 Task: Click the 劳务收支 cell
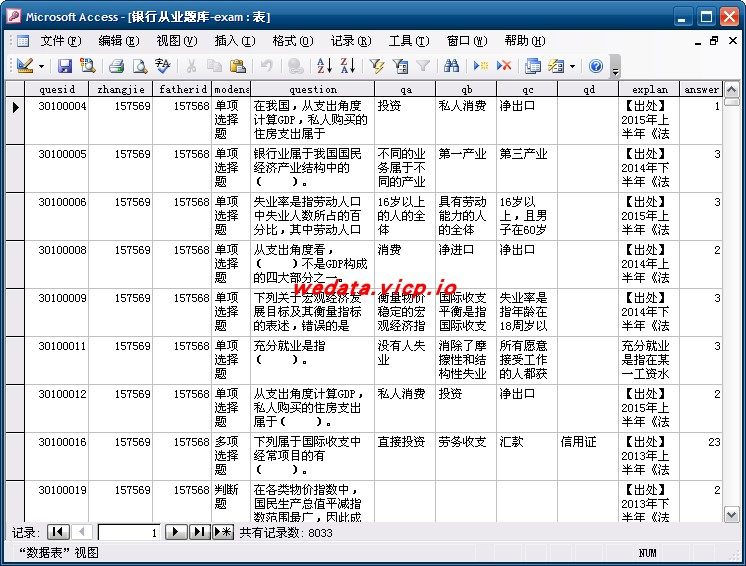click(x=466, y=456)
